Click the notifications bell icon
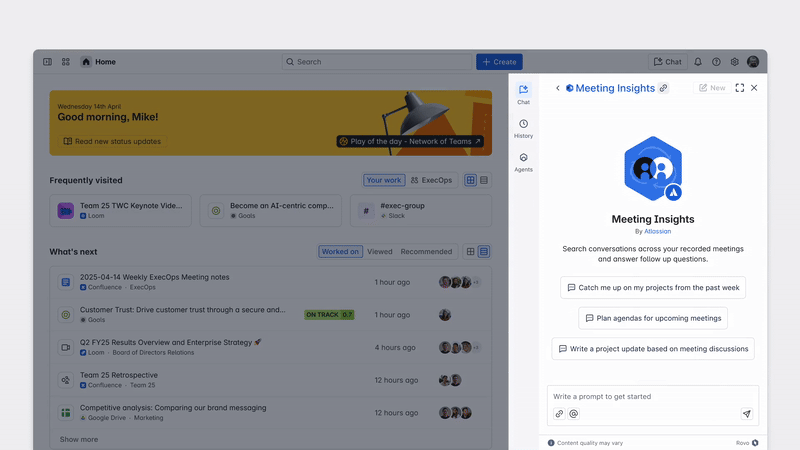 [698, 62]
